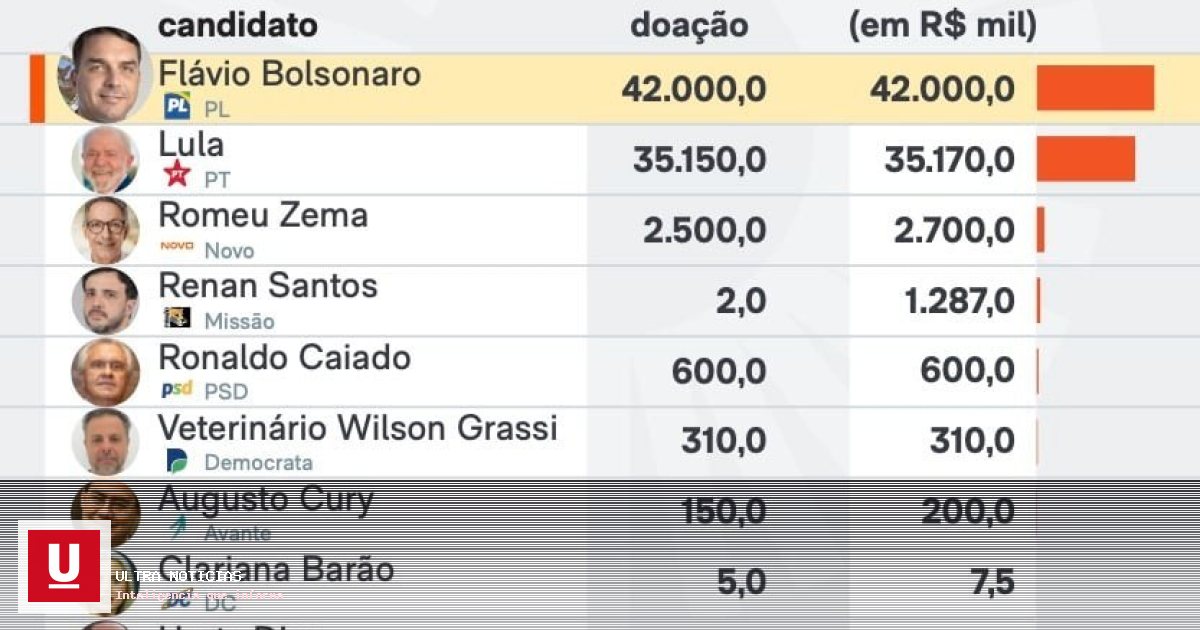1200x630 pixels.
Task: Click the red Ultra Notícias U logo
Action: pyautogui.click(x=64, y=566)
